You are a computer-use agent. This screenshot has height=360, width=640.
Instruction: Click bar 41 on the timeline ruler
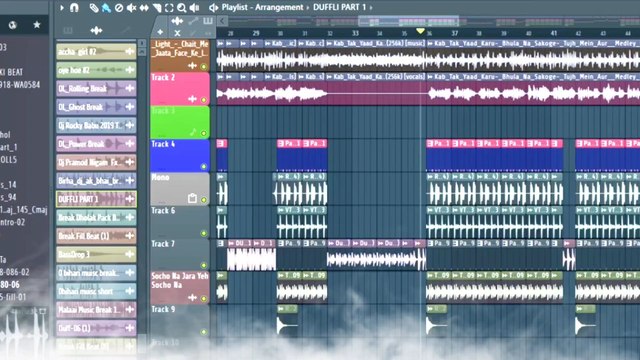click(x=553, y=33)
